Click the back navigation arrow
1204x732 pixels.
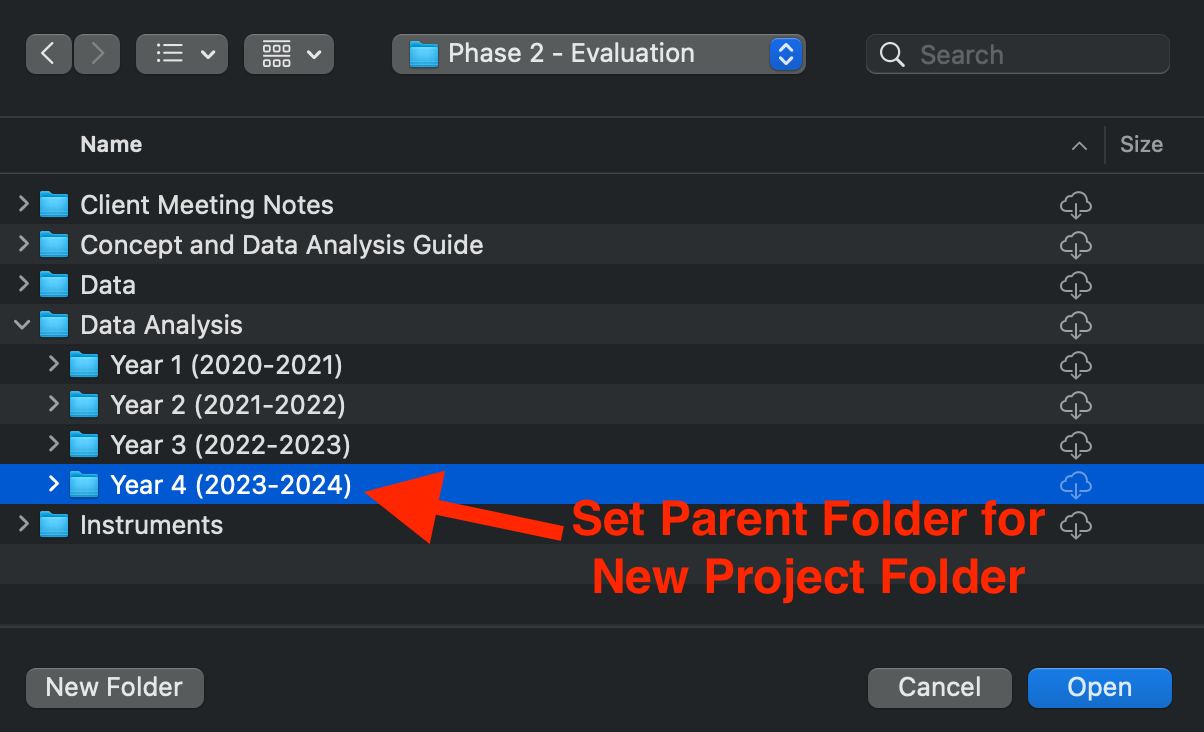coord(48,54)
